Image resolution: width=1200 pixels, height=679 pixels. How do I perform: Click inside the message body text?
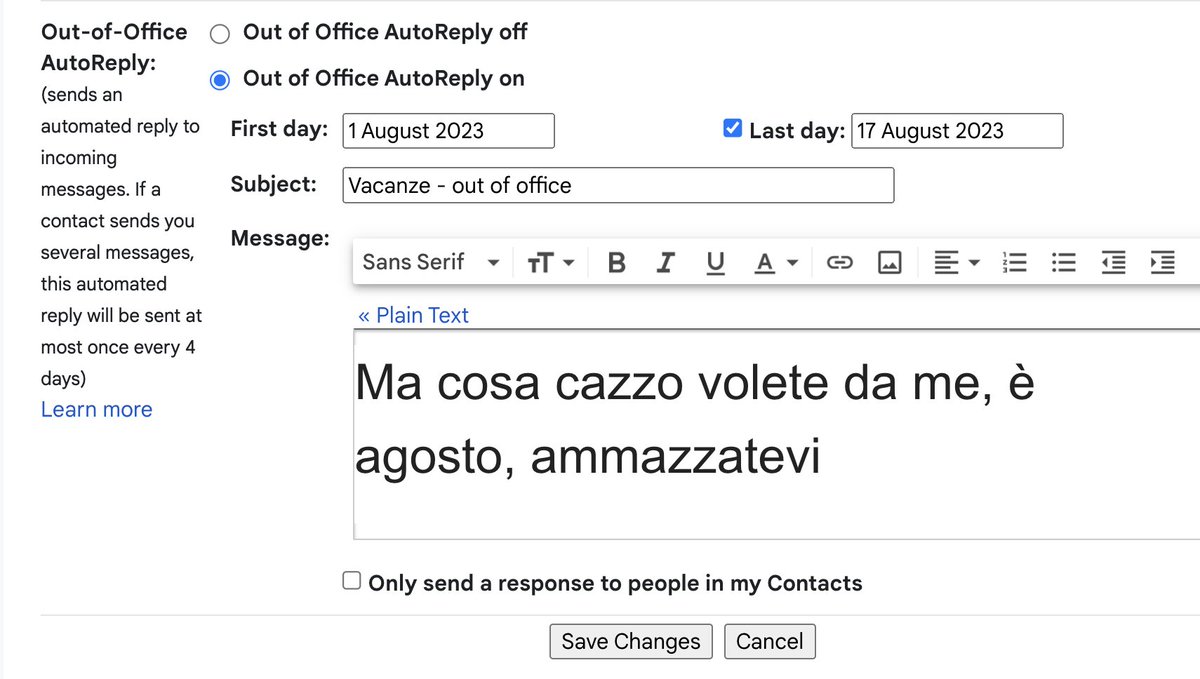776,434
